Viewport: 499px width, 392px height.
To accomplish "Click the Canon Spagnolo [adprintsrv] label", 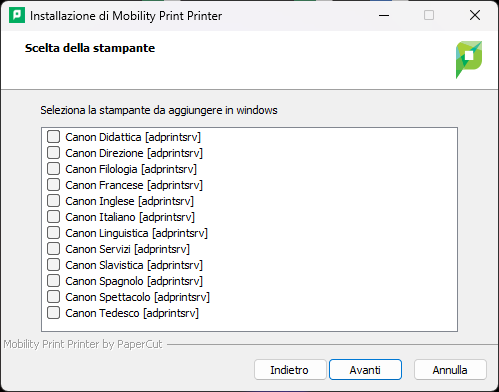I will pyautogui.click(x=134, y=281).
